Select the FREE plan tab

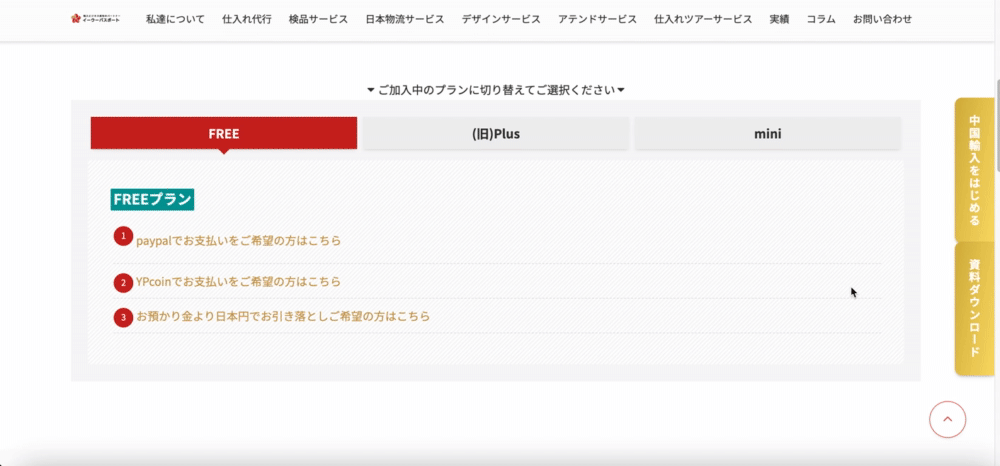coord(224,133)
